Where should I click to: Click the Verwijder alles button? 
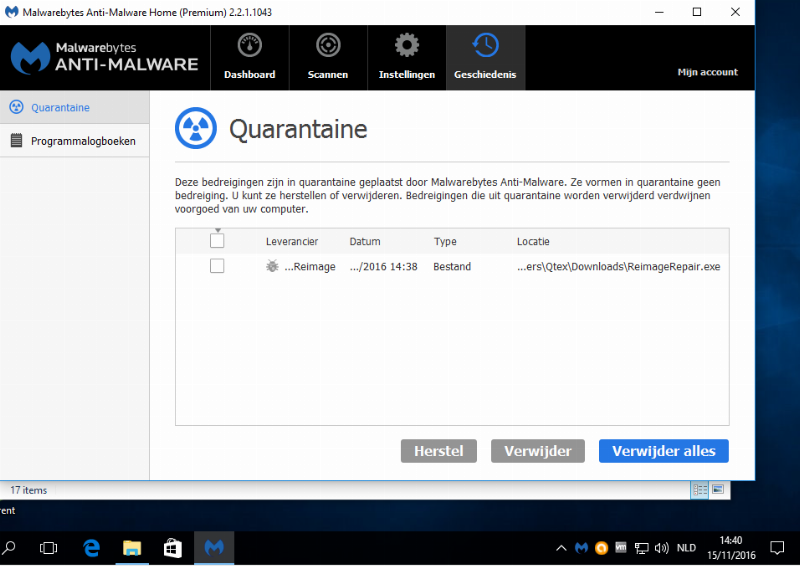coord(664,451)
